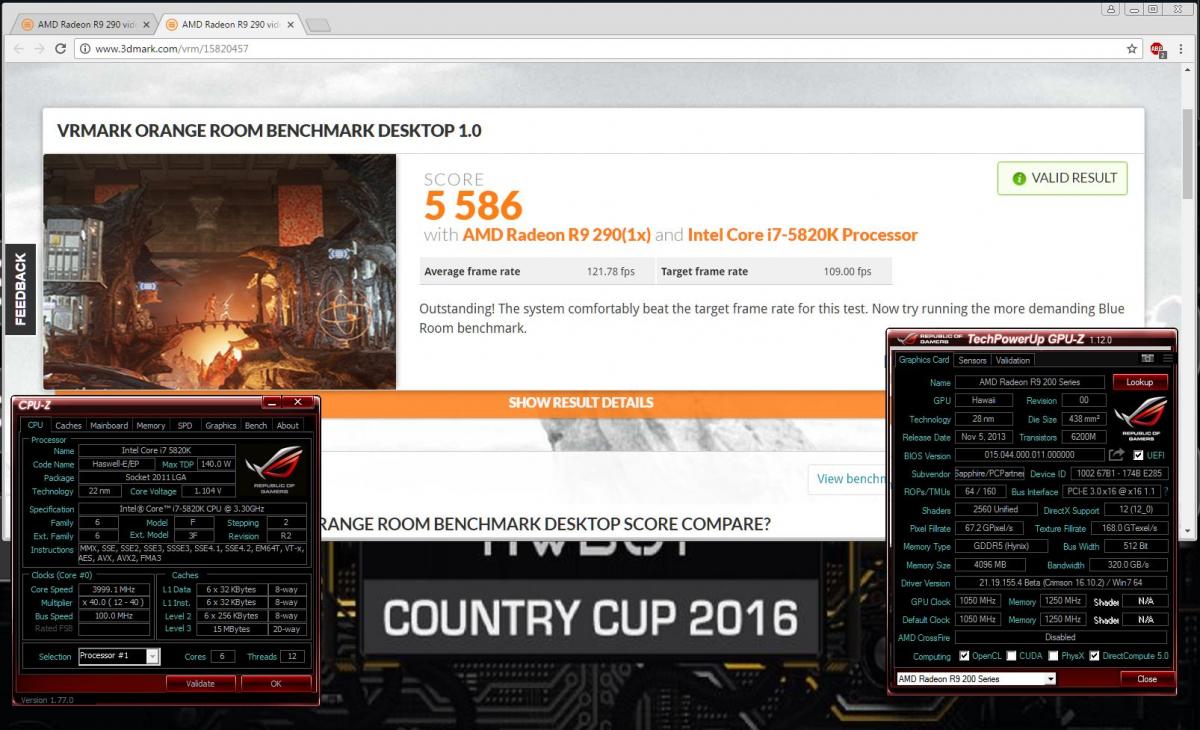
Task: Open the Processor #1 selection dropdown
Action: pos(152,656)
